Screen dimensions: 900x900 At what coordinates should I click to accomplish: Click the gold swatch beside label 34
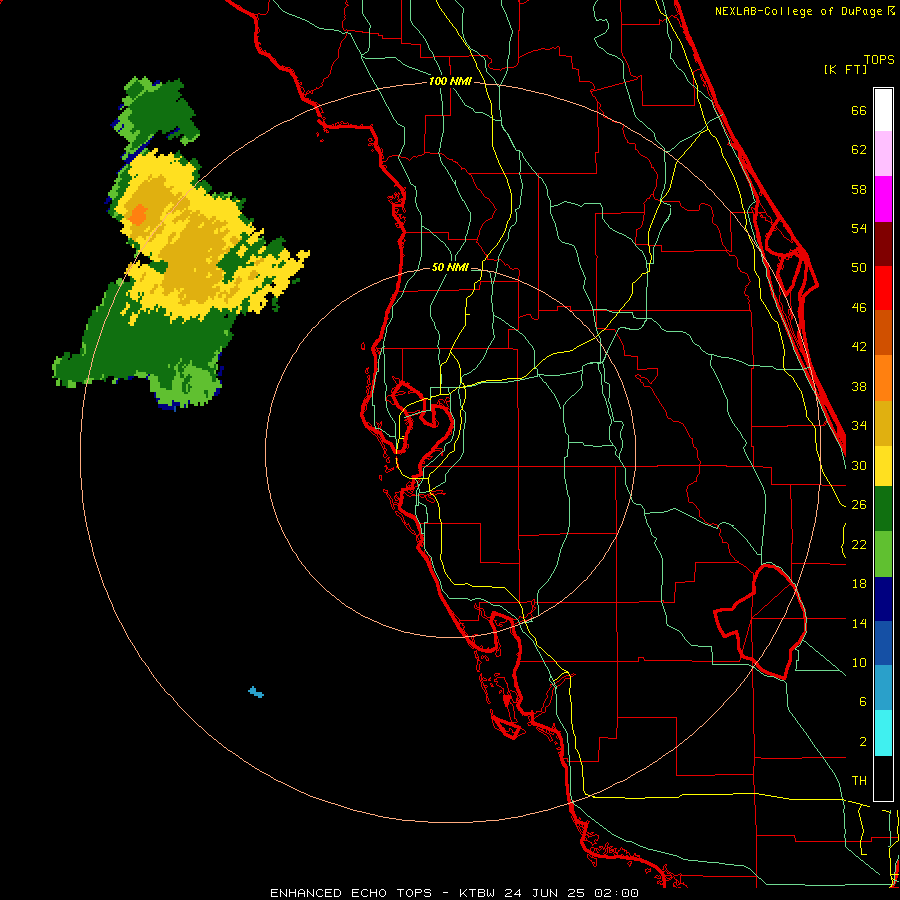[x=883, y=424]
